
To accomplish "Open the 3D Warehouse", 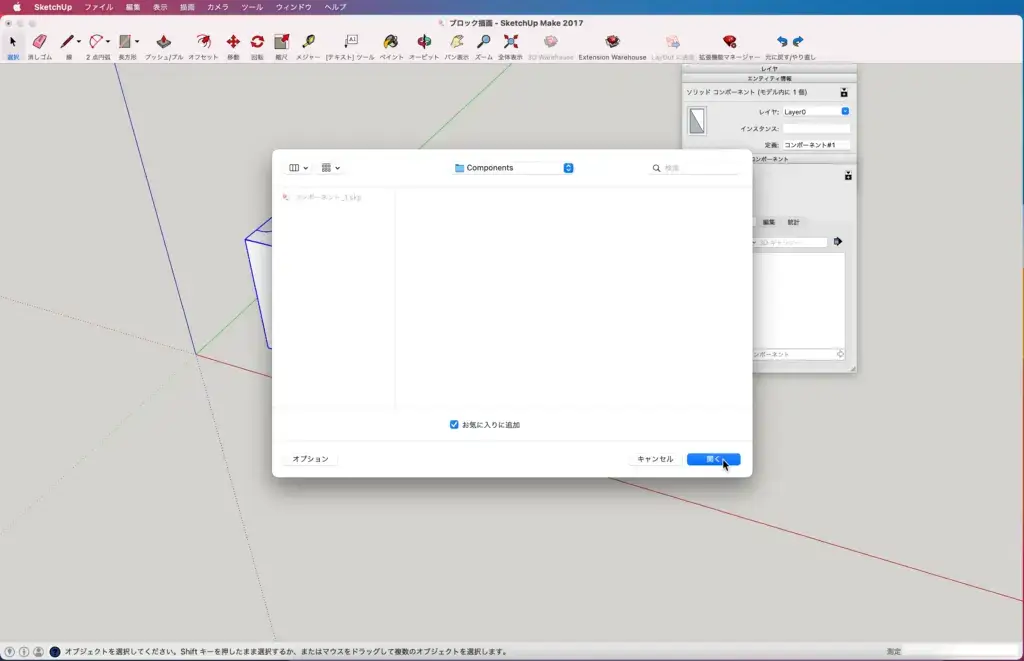I will (x=551, y=42).
